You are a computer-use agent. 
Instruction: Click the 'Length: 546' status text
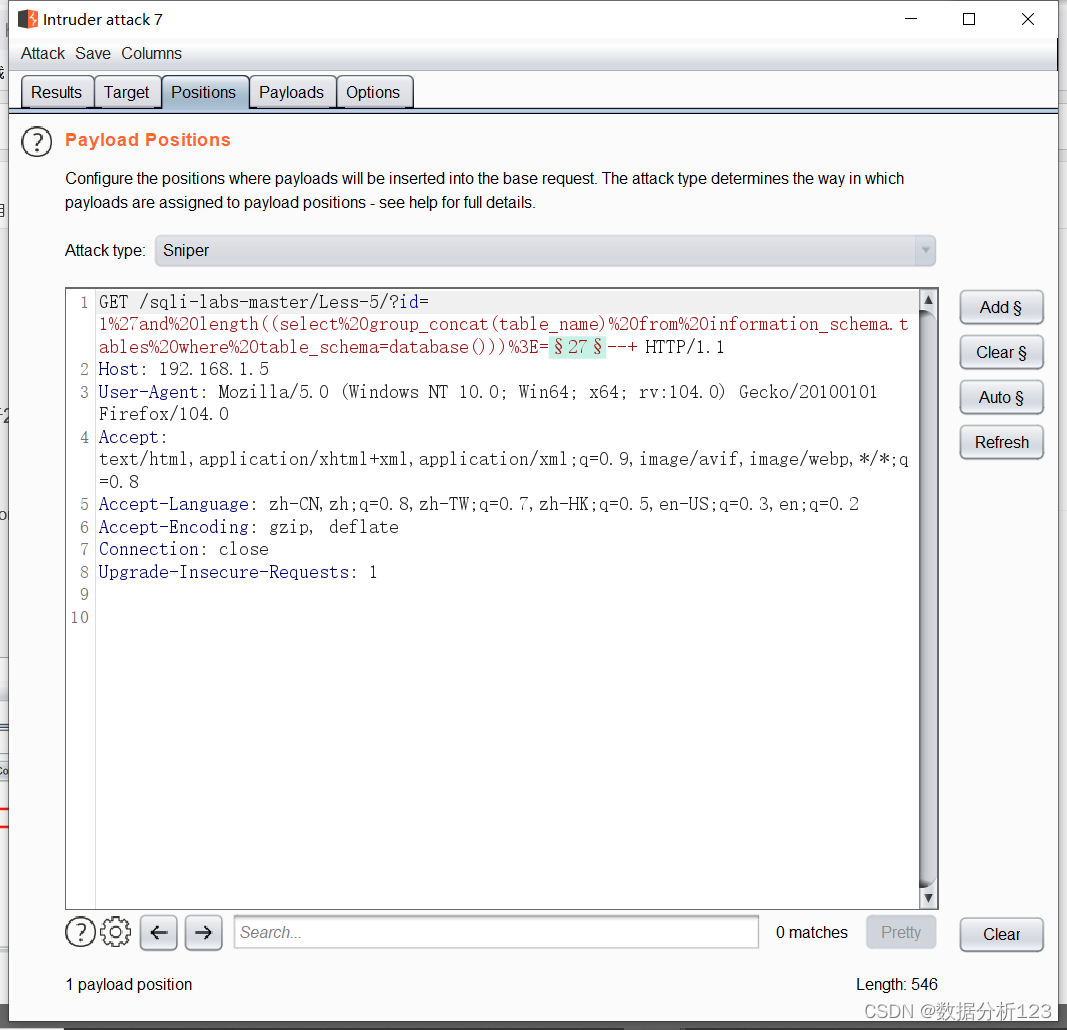pyautogui.click(x=896, y=984)
